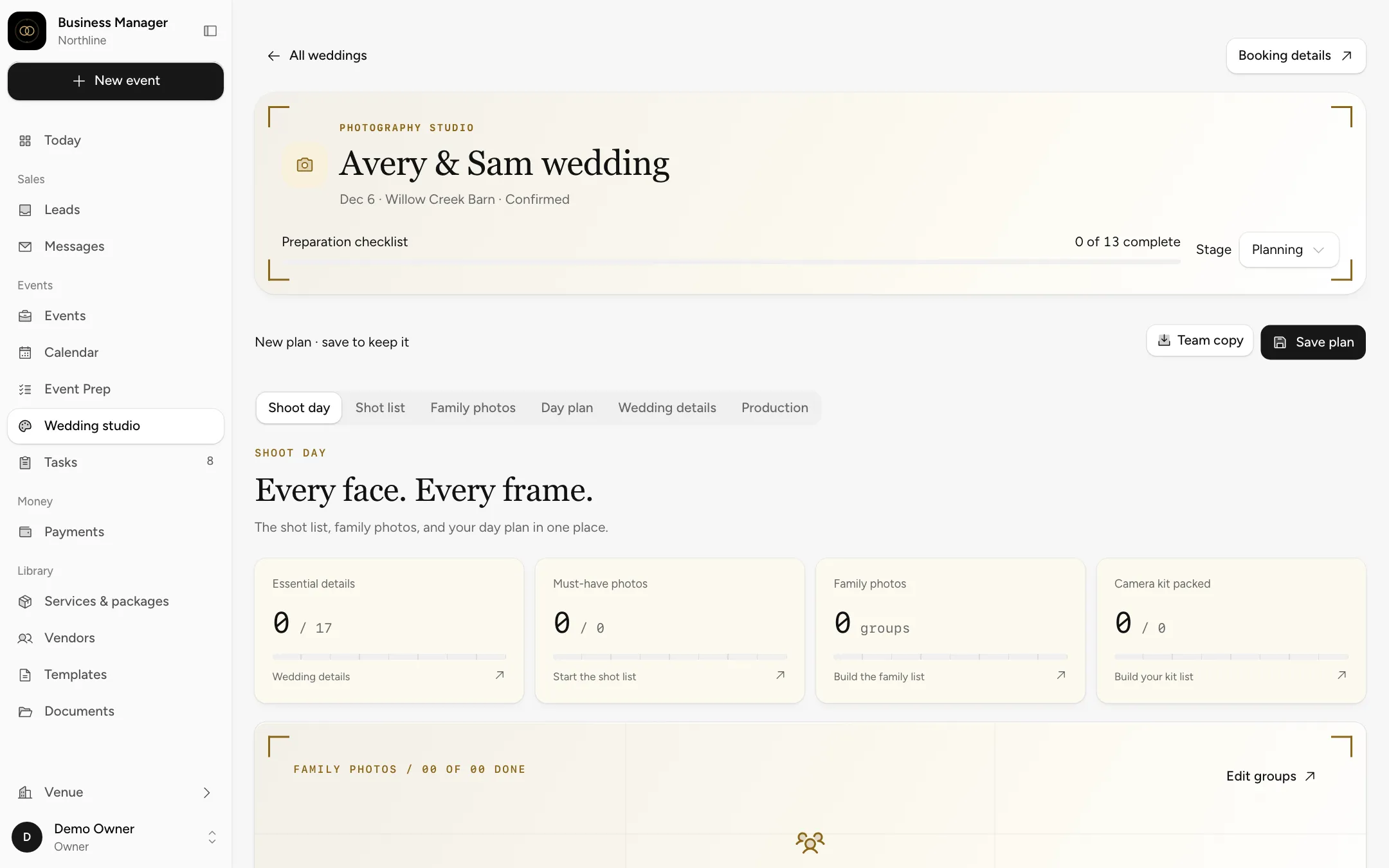Open the Day plan tab

click(x=567, y=408)
